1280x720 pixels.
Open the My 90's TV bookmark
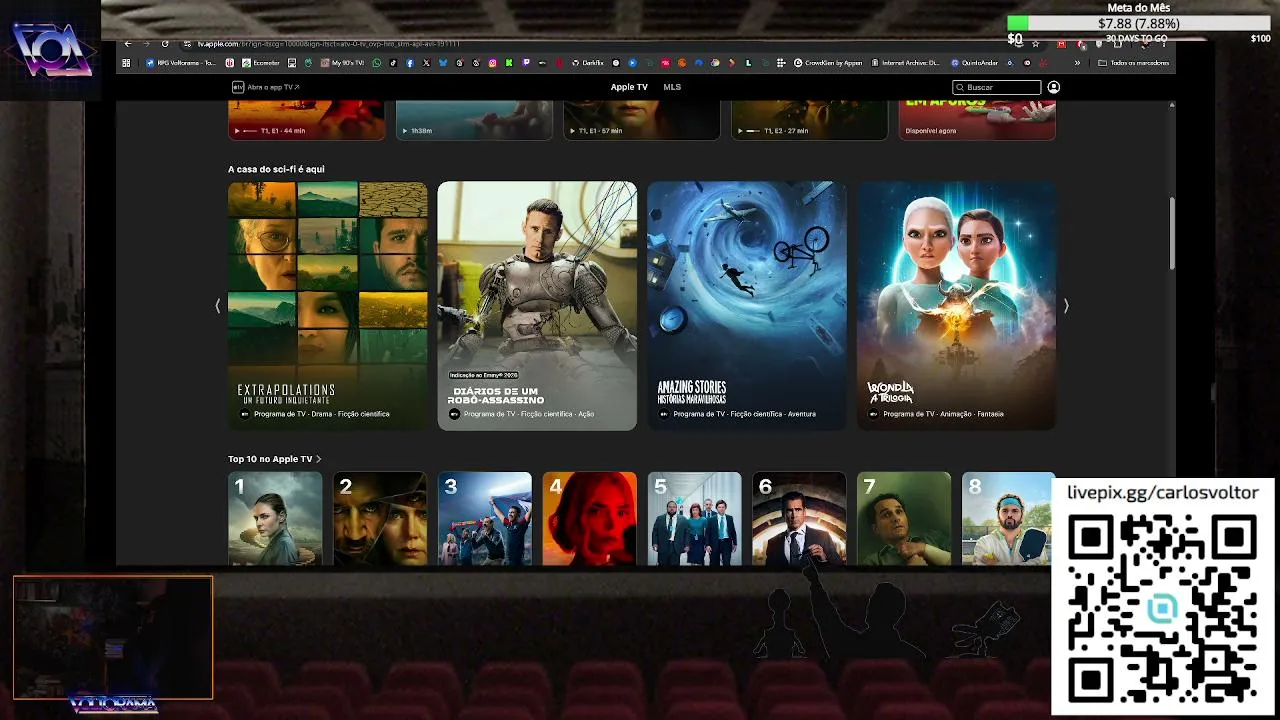[x=342, y=63]
